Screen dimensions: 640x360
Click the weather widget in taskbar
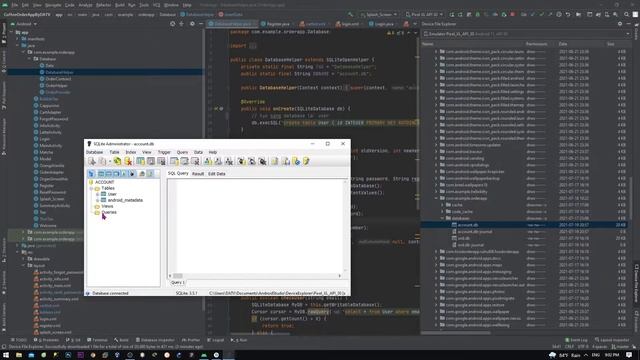(565, 355)
